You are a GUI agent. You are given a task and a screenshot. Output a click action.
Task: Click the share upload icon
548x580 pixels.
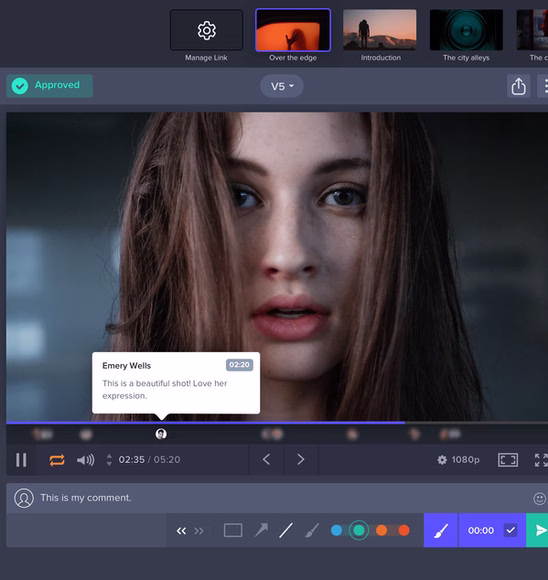[518, 86]
